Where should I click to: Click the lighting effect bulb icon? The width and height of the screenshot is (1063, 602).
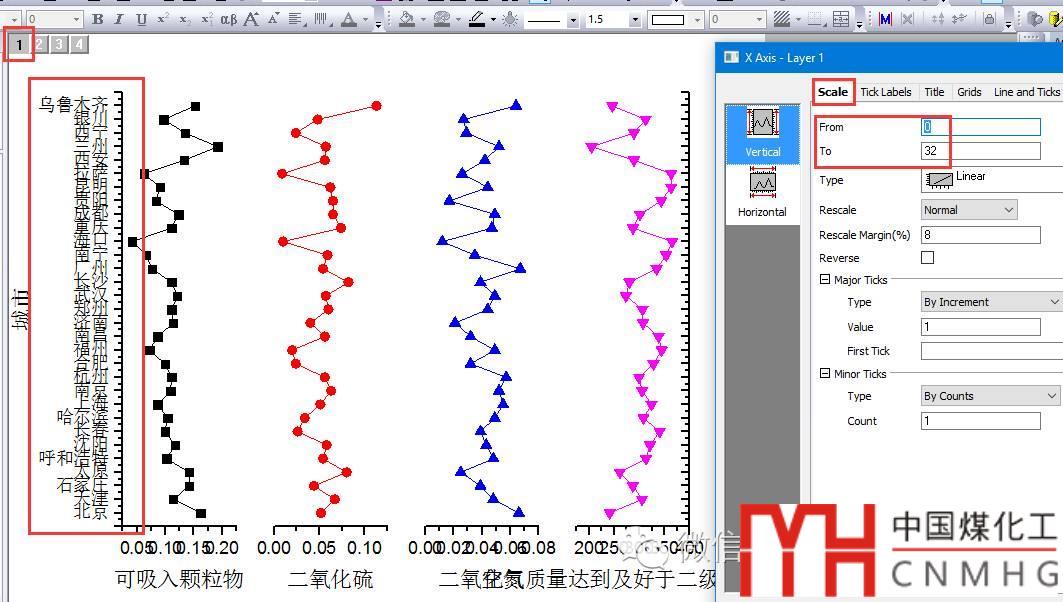pos(510,19)
